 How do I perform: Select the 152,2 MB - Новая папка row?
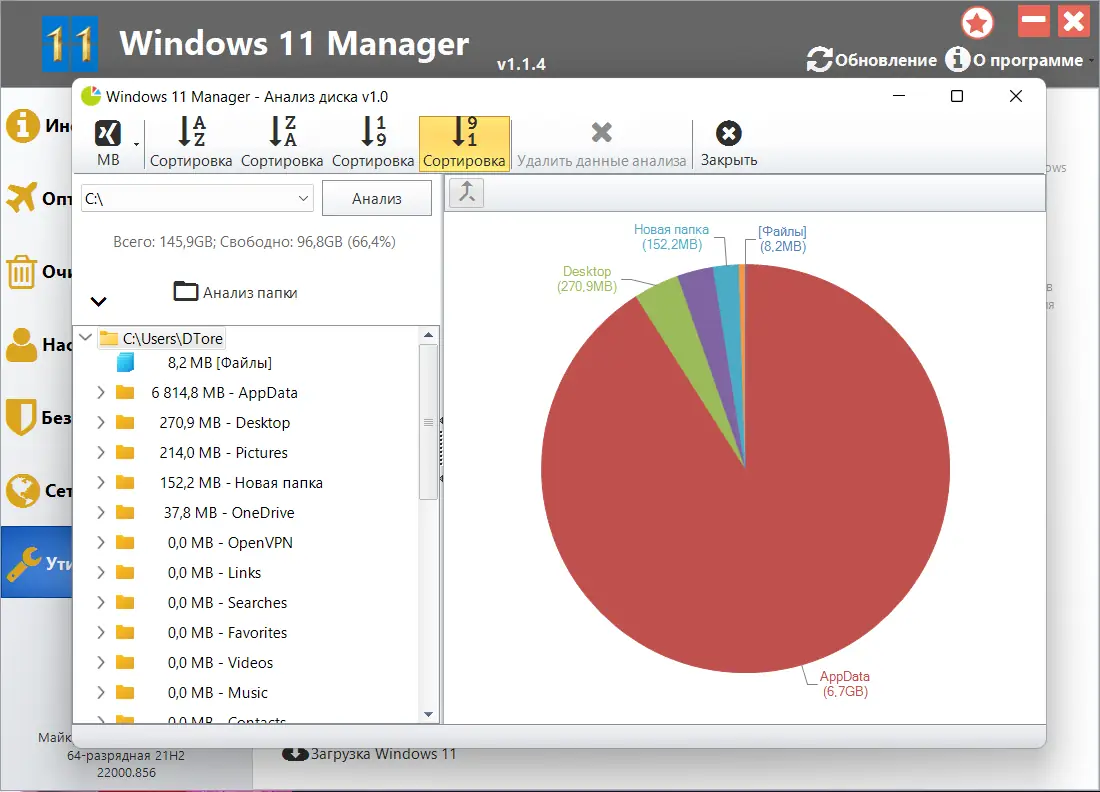(x=241, y=483)
